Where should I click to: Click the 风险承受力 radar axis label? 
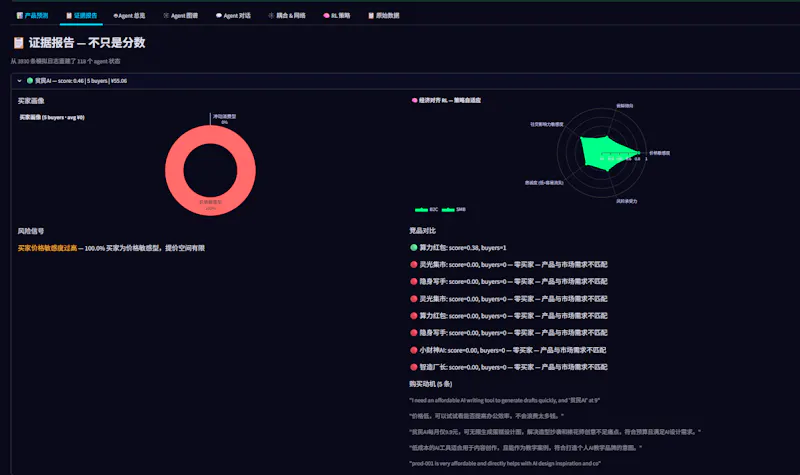click(626, 201)
